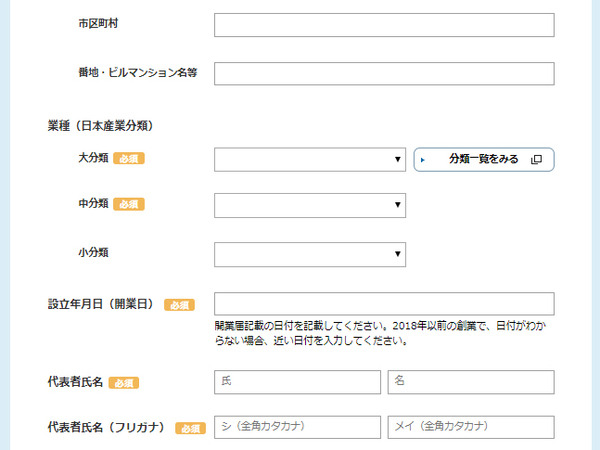Click the 必須 badge beside 大分類
The height and width of the screenshot is (450, 600).
[x=129, y=158]
